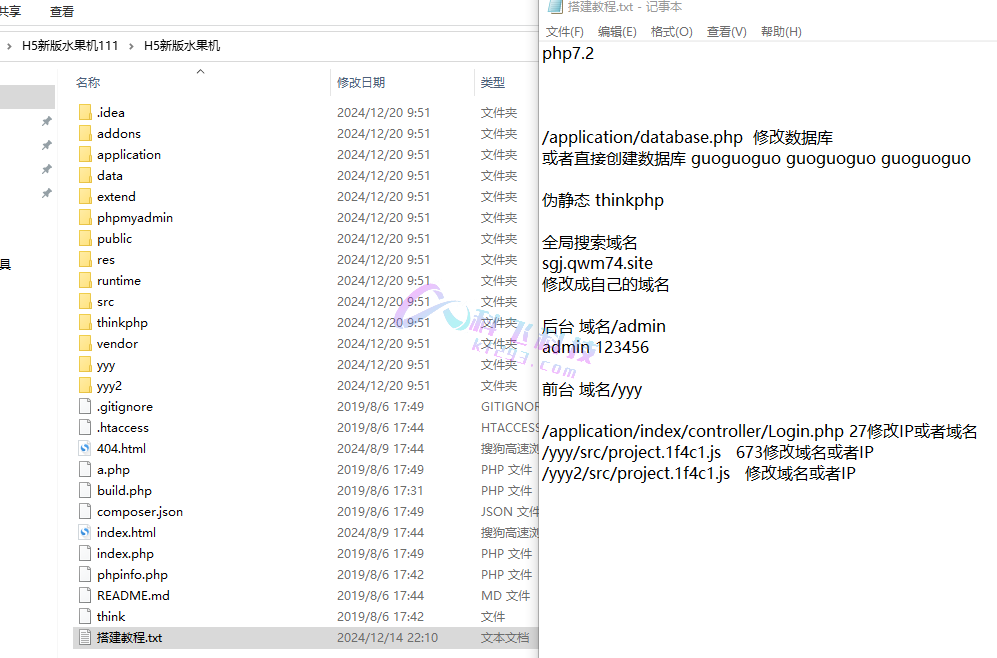Select the composer.json file name
Screen dimensions: 997x658
[x=140, y=512]
